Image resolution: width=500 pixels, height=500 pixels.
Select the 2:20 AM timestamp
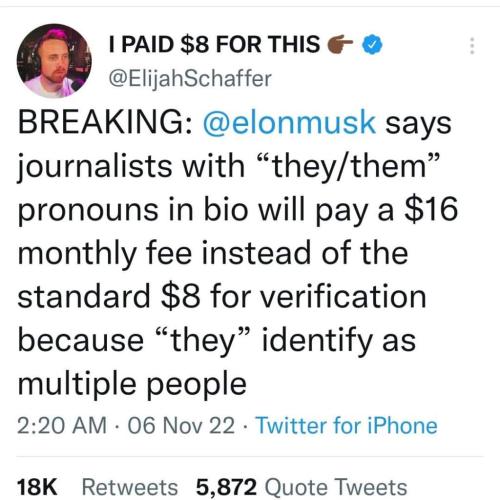tap(62, 426)
